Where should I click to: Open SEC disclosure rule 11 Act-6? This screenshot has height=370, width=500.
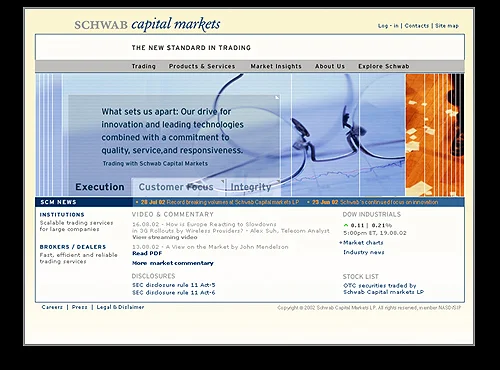pos(174,293)
